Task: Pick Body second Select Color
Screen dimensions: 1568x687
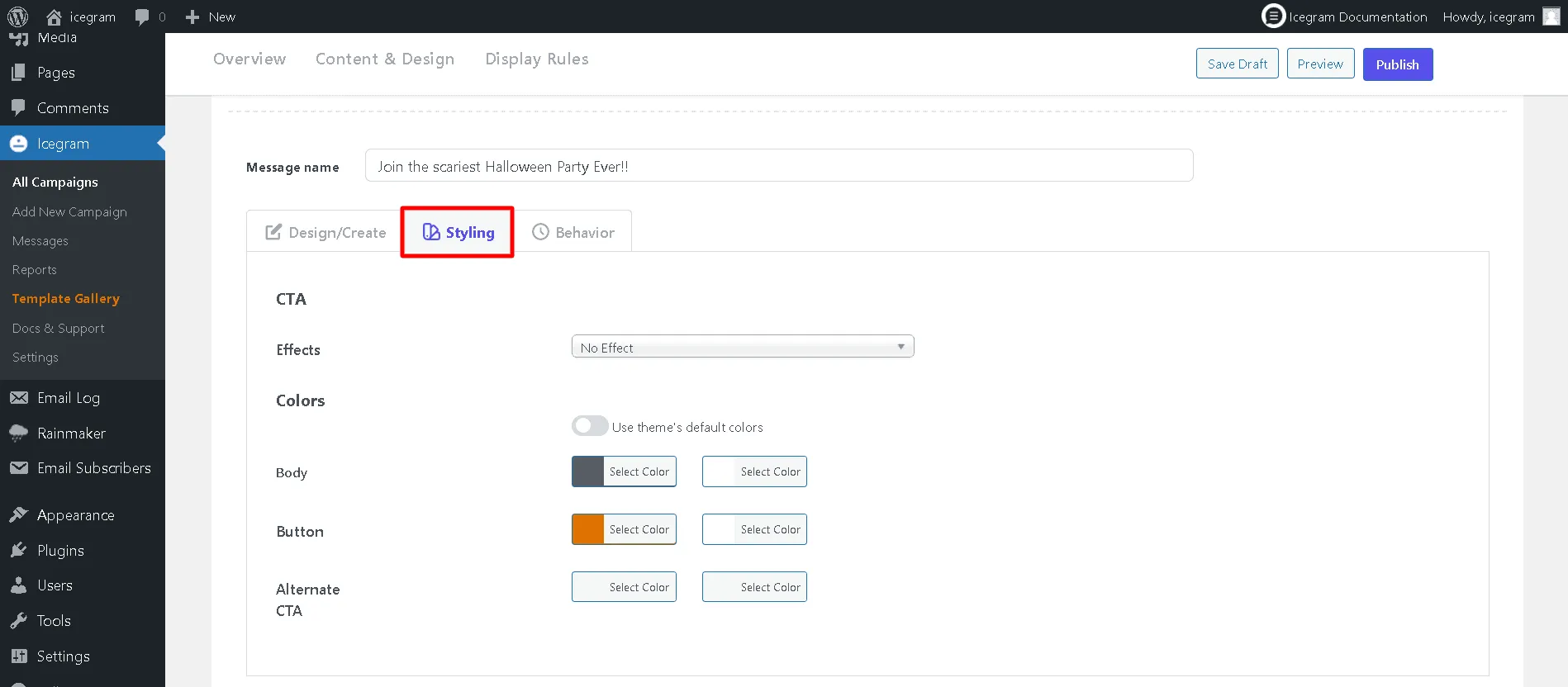Action: (754, 471)
